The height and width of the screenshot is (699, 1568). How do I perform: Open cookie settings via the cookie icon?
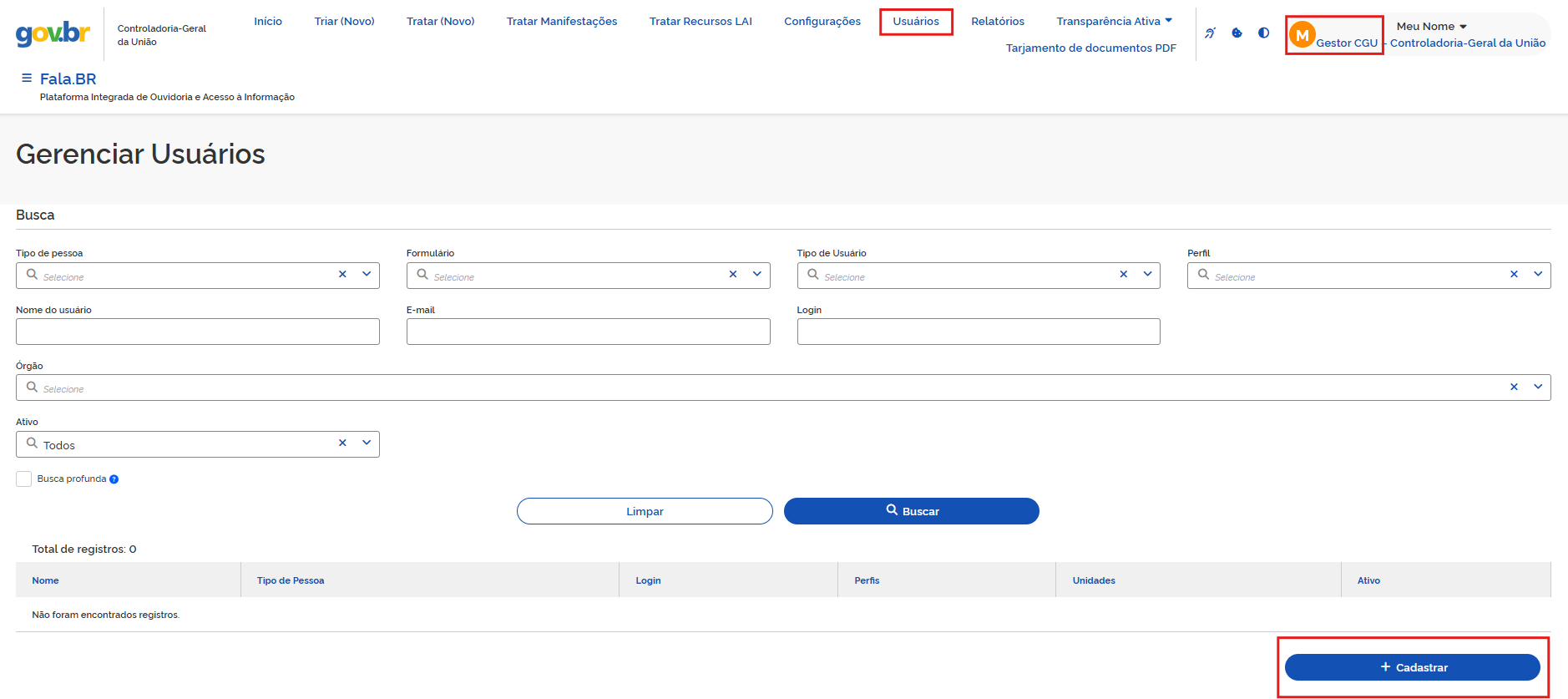coord(1237,33)
